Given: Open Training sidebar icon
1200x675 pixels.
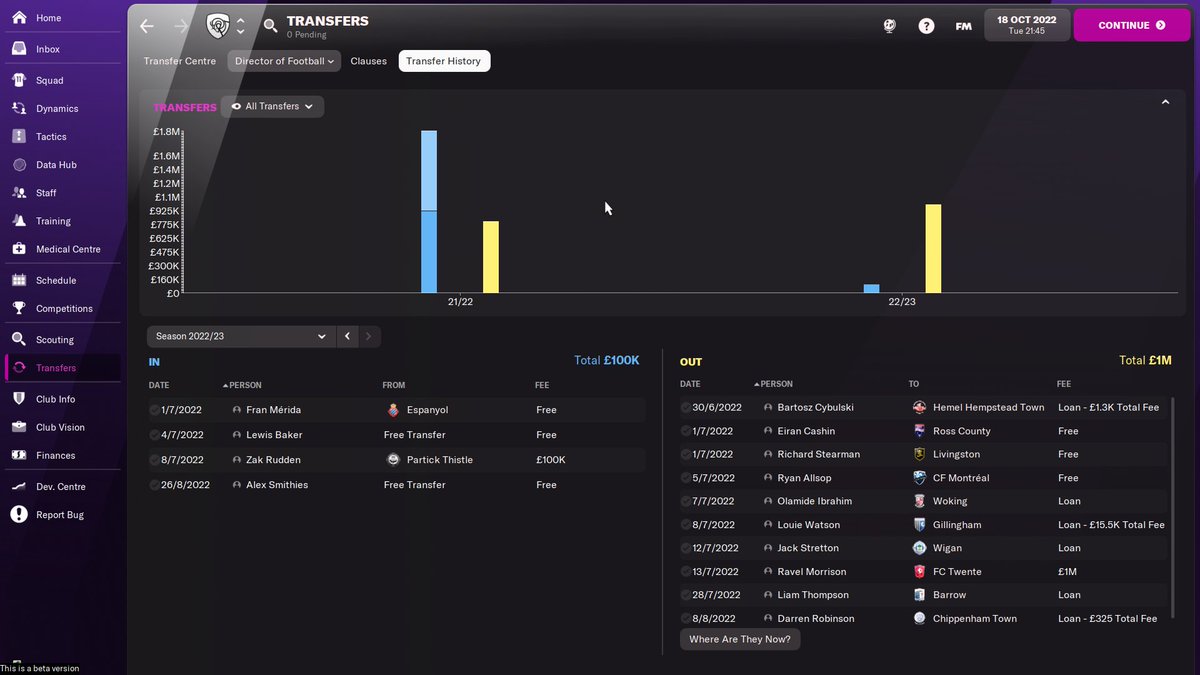Looking at the screenshot, I should tap(18, 221).
